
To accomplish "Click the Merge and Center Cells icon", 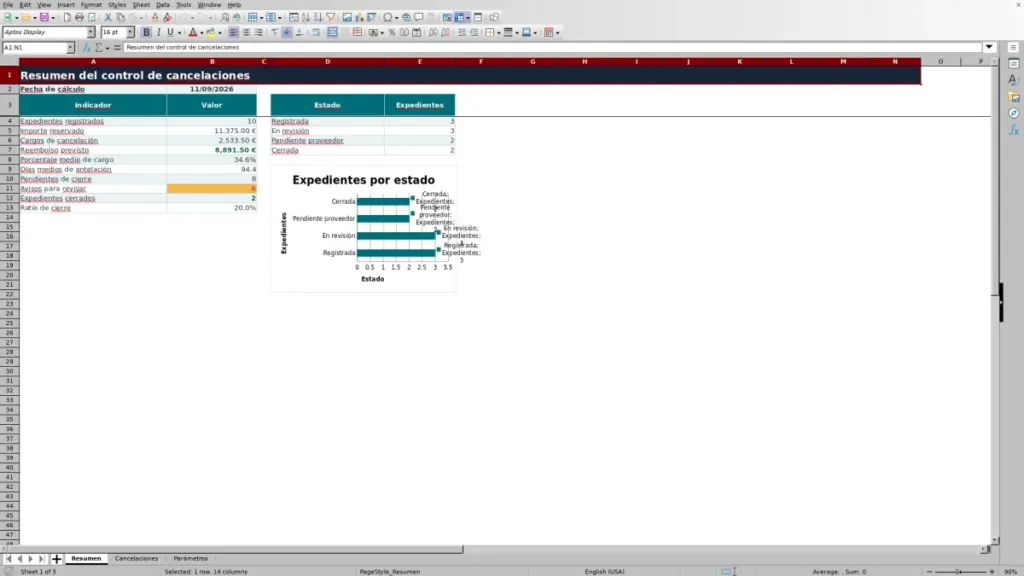I will click(332, 33).
